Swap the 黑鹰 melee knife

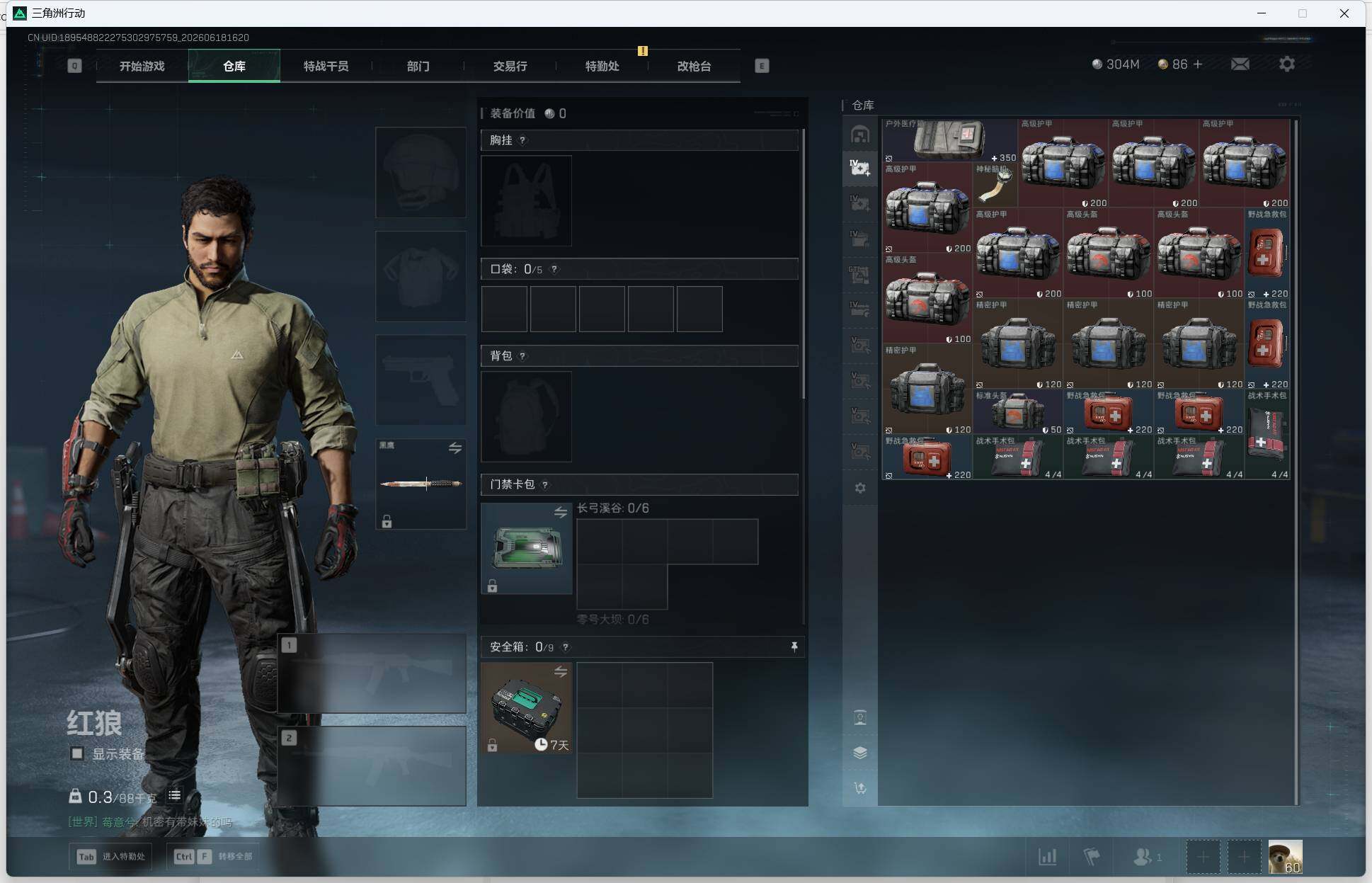click(455, 448)
